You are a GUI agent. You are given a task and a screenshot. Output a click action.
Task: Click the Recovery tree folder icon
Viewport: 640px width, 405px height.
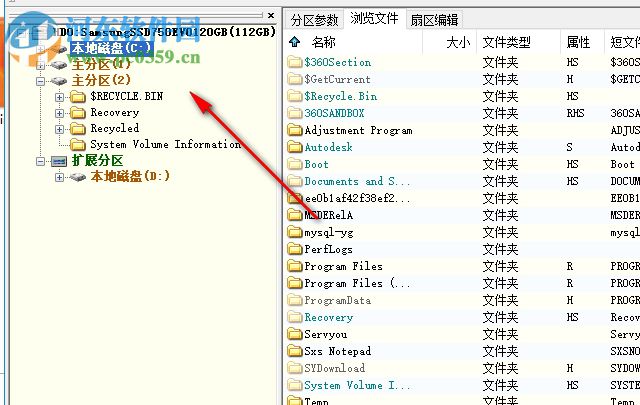click(78, 113)
